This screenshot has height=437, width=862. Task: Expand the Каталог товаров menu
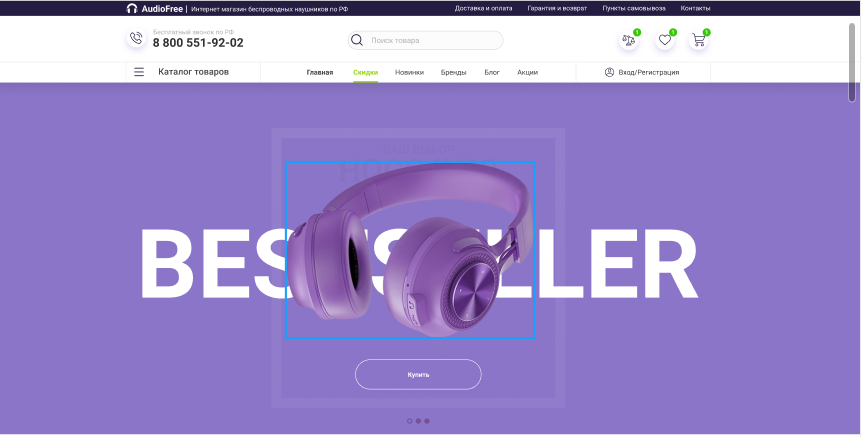(x=194, y=72)
